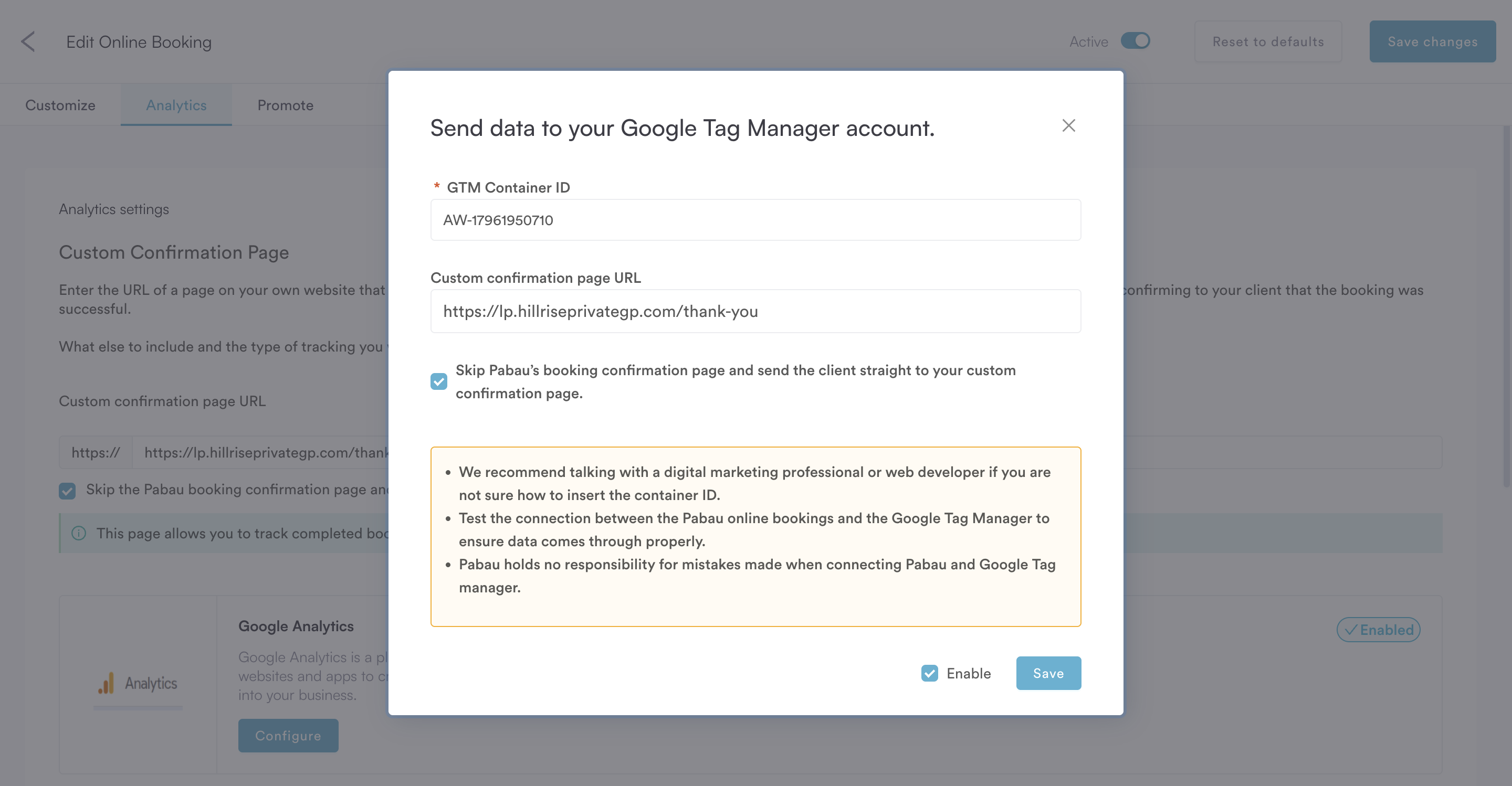Click the https:// prefix on URL field
The image size is (1512, 786).
pyautogui.click(x=96, y=452)
